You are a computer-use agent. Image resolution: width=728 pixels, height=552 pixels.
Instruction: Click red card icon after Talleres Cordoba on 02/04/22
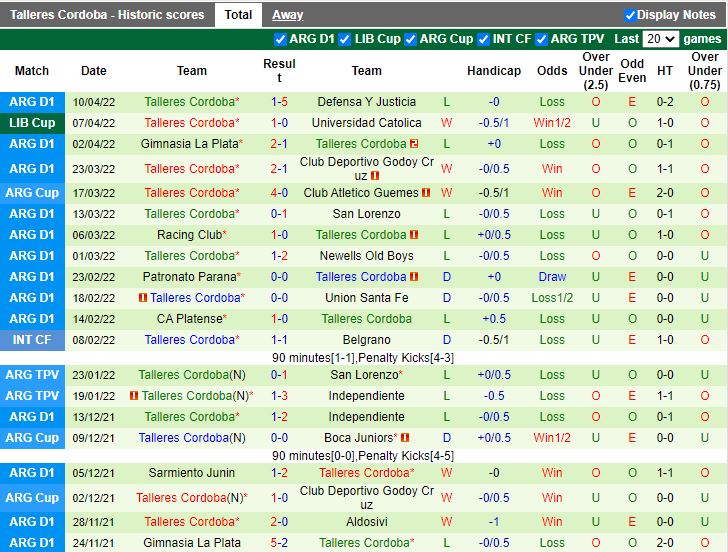coord(414,144)
